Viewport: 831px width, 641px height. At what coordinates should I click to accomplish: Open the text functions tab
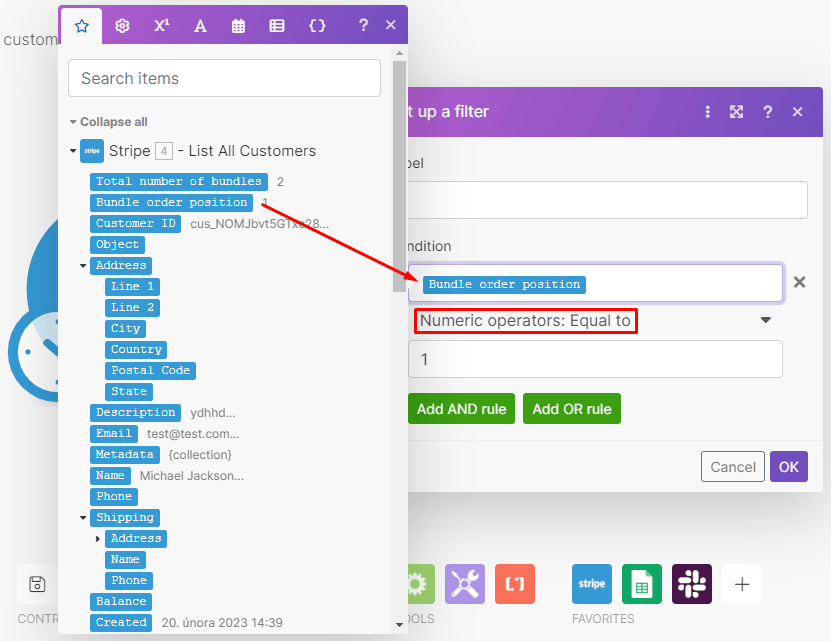(199, 25)
